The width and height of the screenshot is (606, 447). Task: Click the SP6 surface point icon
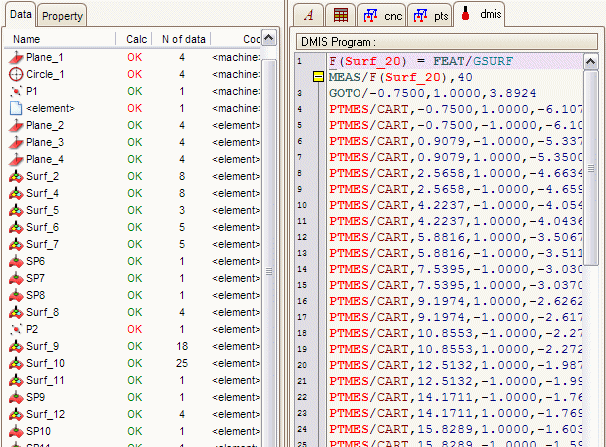(15, 261)
